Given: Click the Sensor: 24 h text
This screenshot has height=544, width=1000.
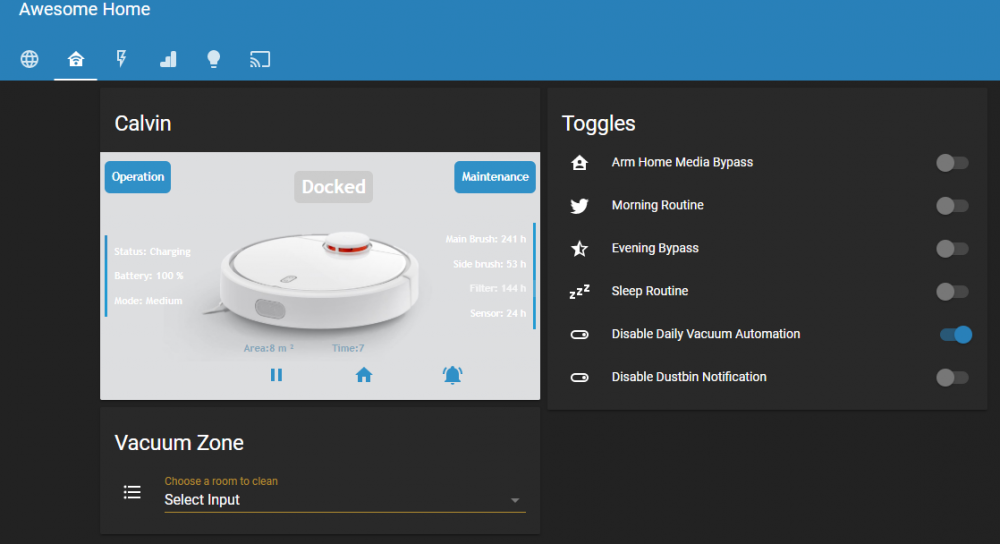Looking at the screenshot, I should tap(498, 313).
